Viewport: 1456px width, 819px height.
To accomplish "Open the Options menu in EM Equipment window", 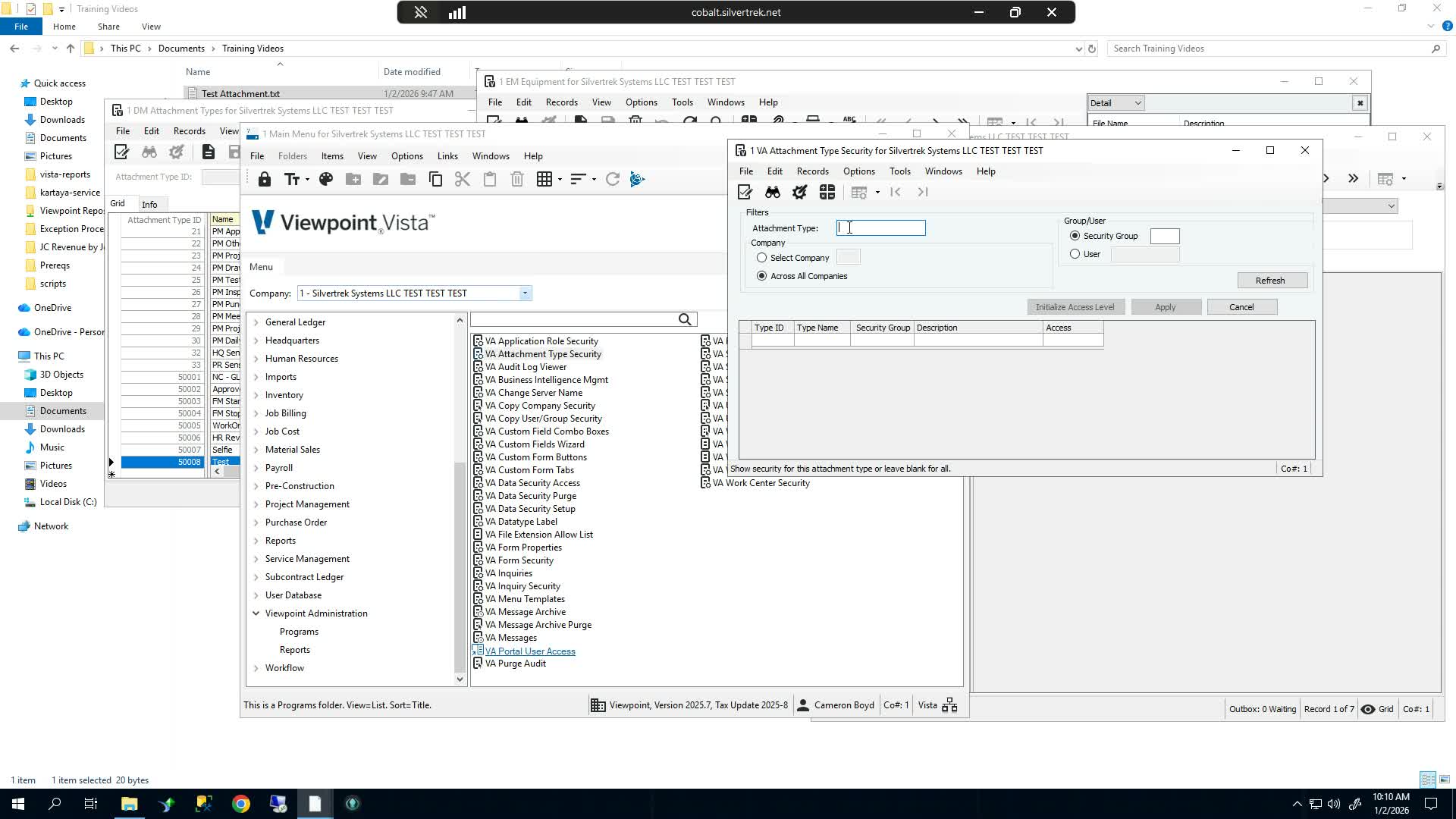I will click(642, 102).
